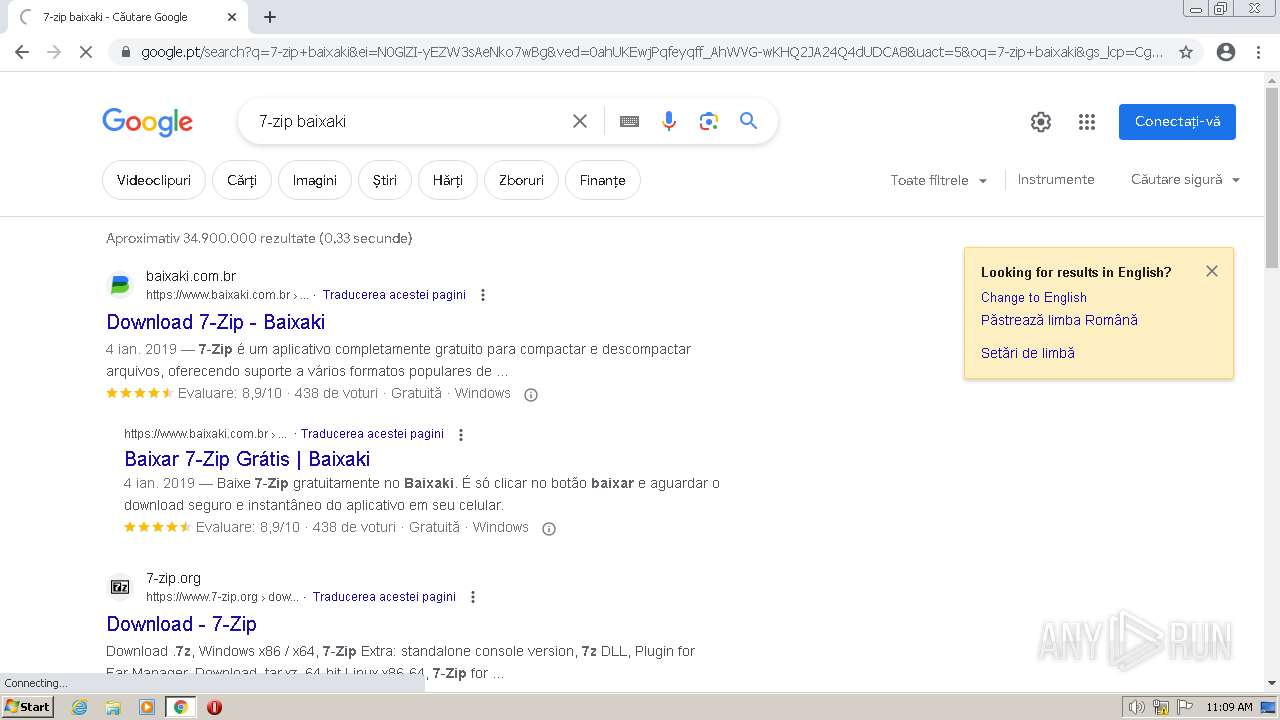
Task: Click the Chrome taskbar icon
Action: (x=180, y=707)
